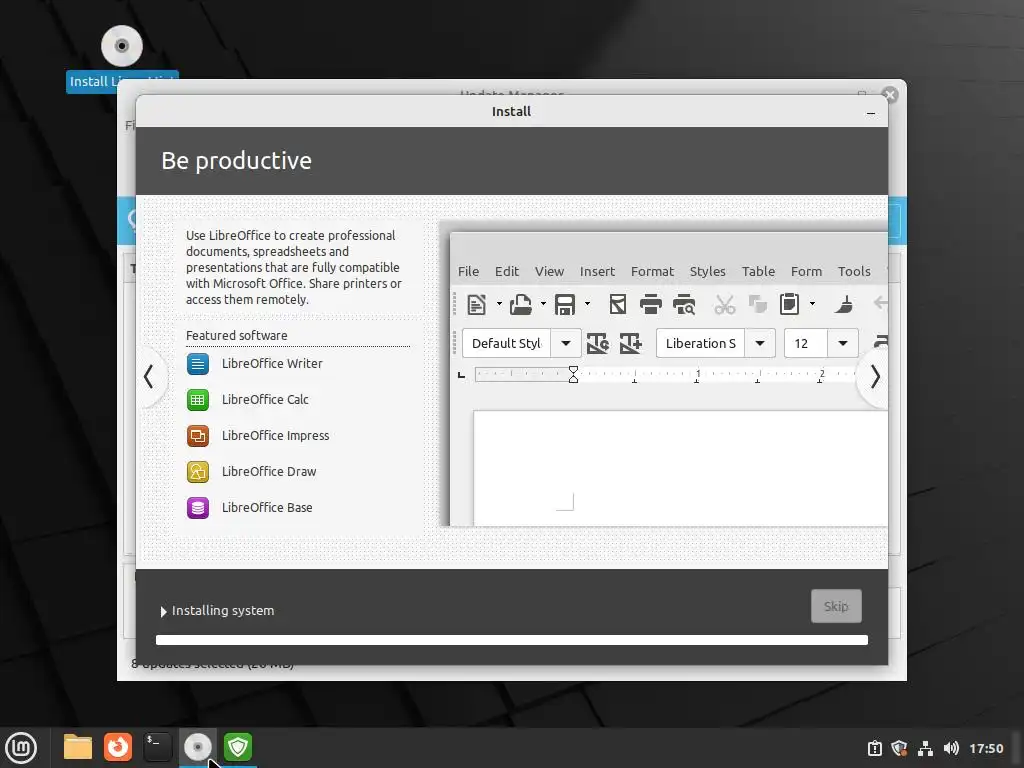Select the LibreOffice Draw icon
Screen dimensions: 1024x768
(x=198, y=472)
